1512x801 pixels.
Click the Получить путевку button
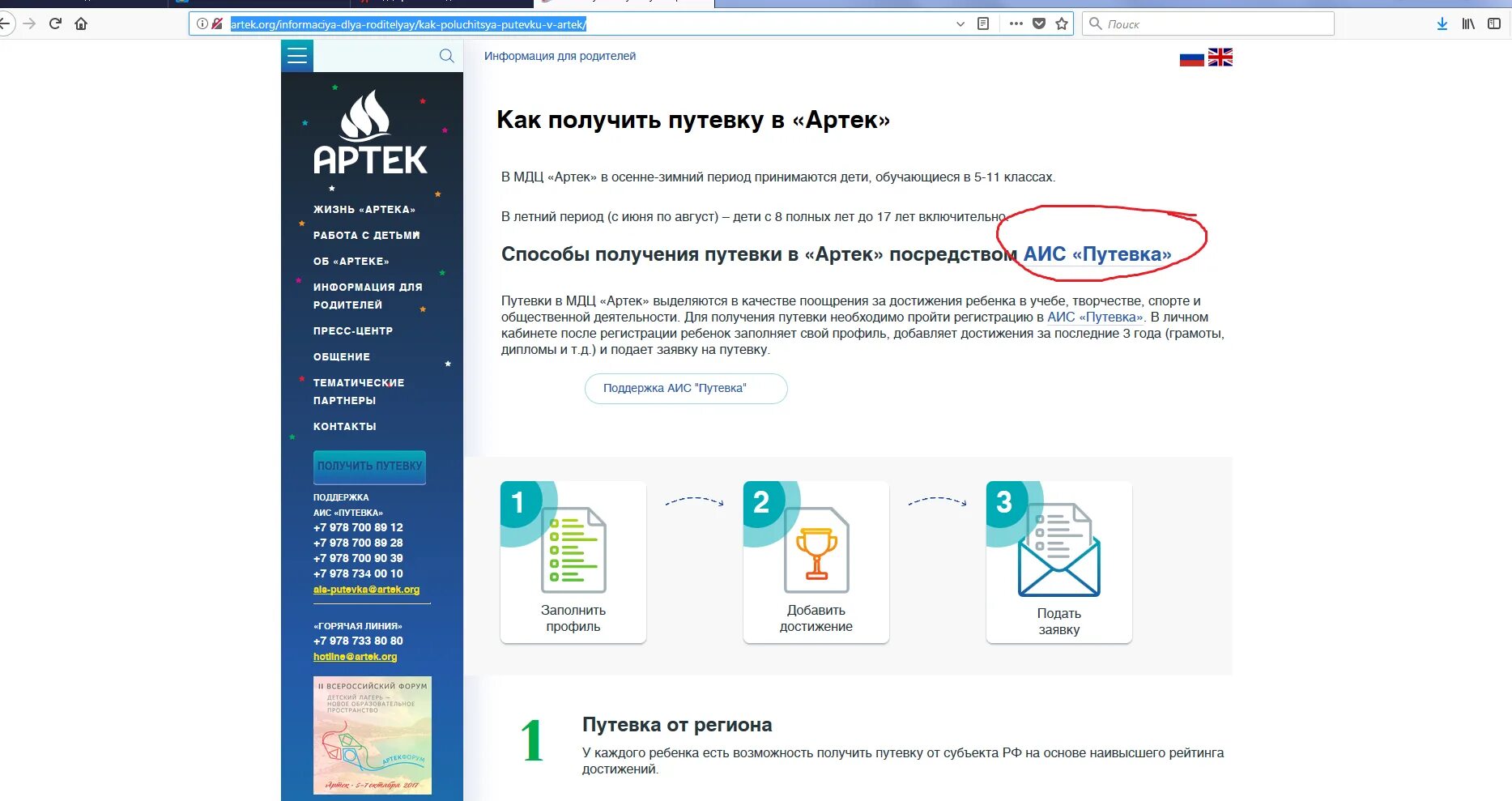pyautogui.click(x=369, y=467)
